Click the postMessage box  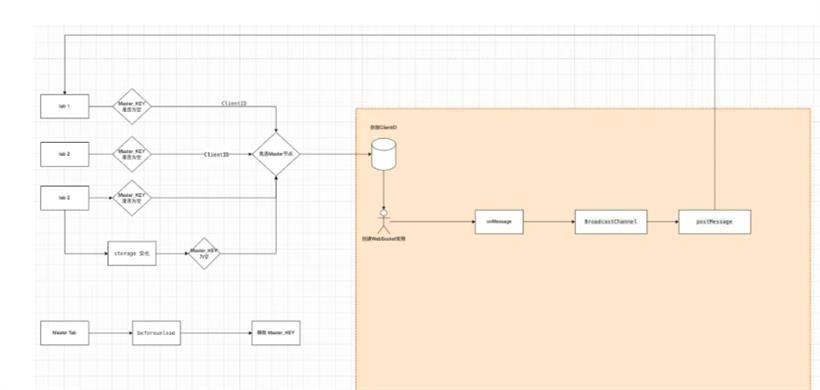coord(715,222)
